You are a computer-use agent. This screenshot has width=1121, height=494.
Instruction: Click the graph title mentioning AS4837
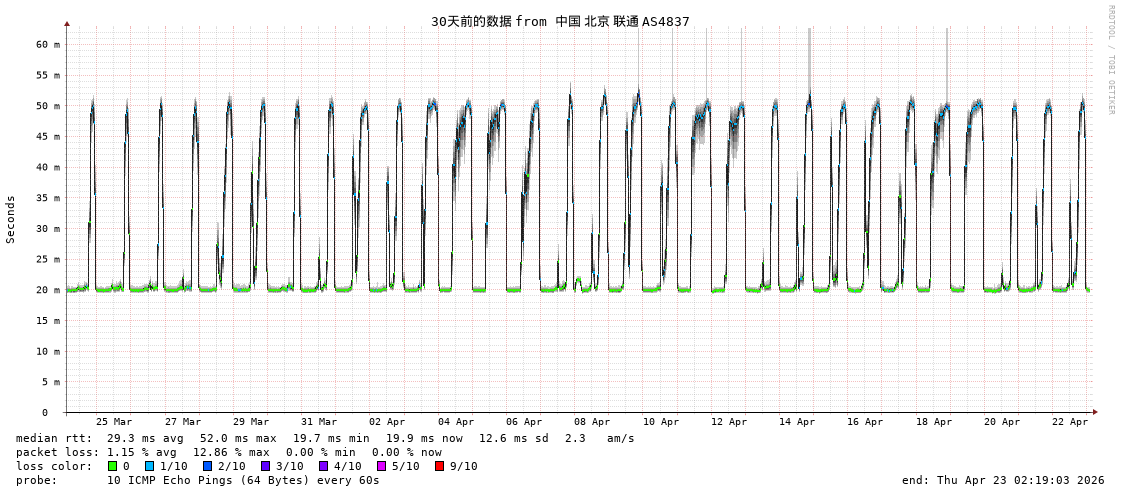click(560, 21)
